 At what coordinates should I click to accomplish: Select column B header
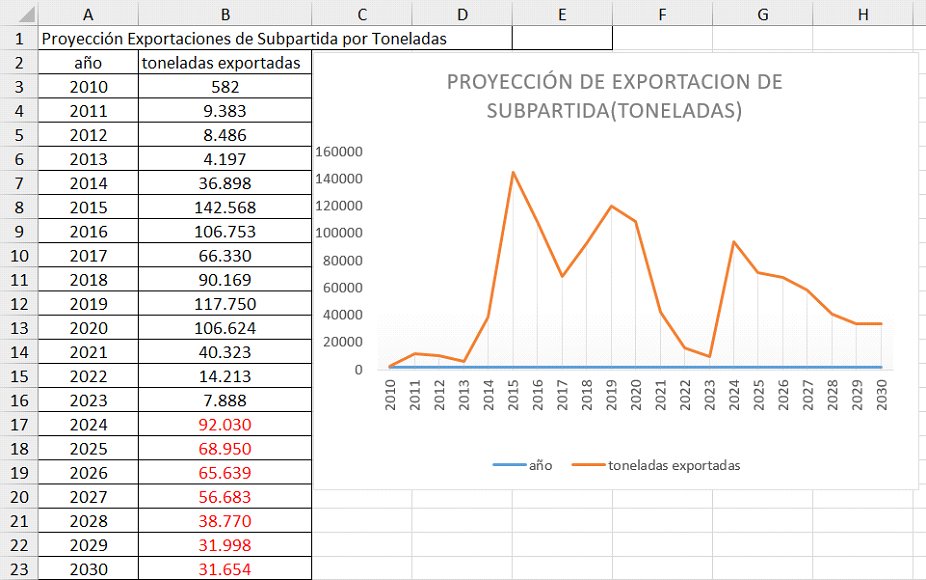[x=224, y=15]
